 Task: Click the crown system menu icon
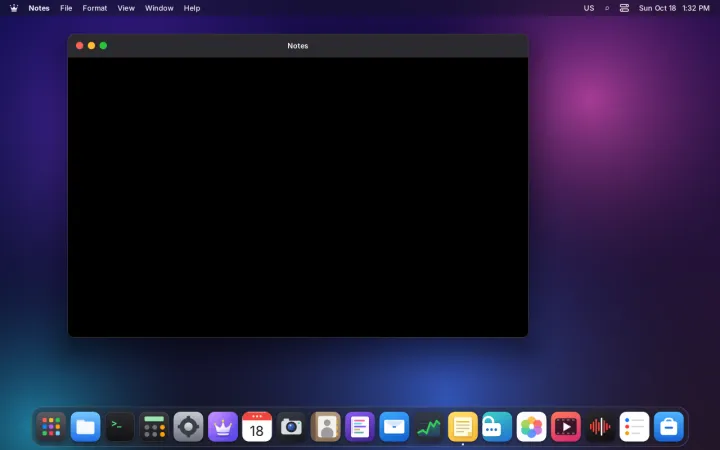click(x=14, y=8)
